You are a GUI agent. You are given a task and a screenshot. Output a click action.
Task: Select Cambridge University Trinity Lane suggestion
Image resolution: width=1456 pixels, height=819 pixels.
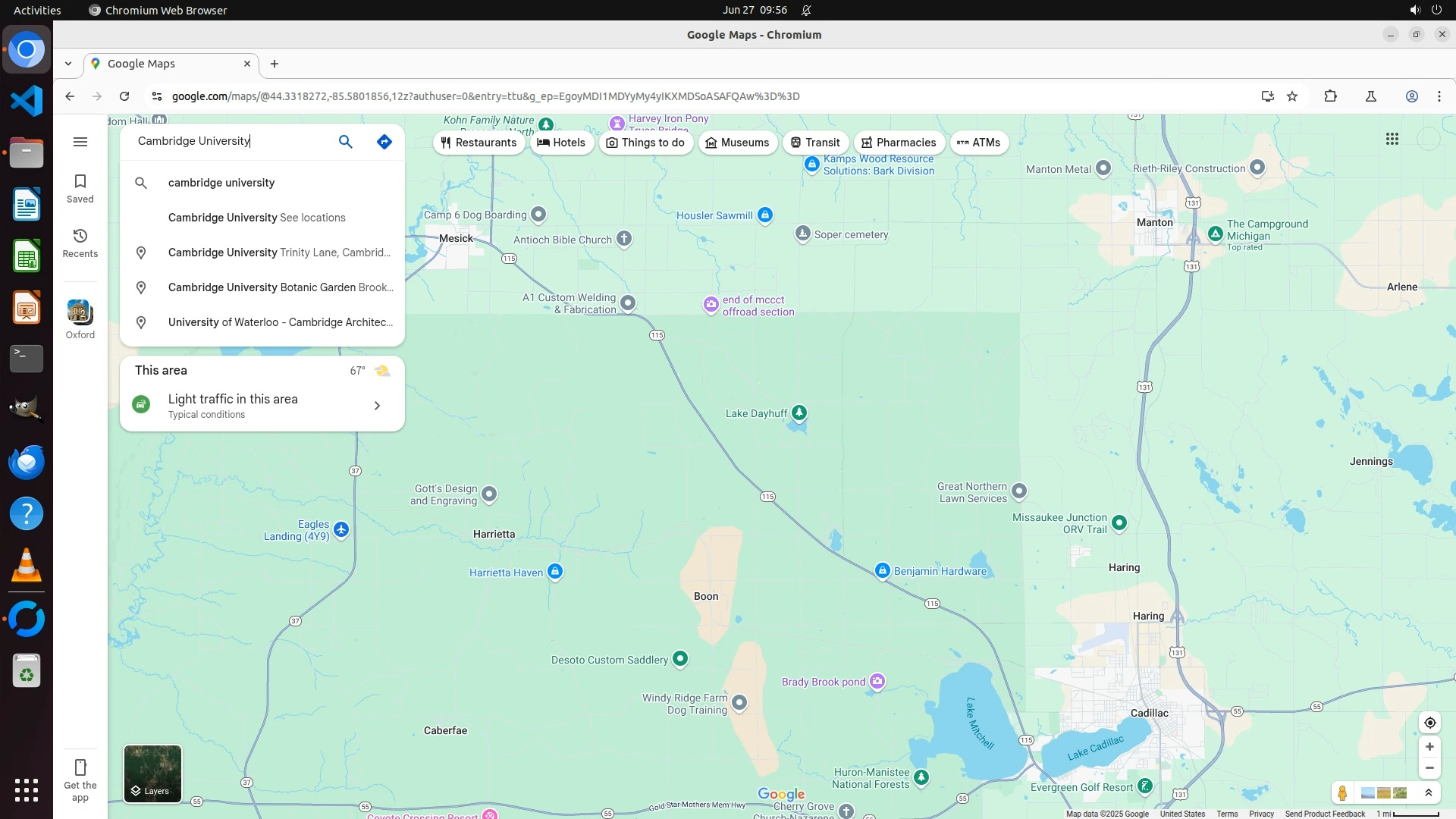pos(278,253)
